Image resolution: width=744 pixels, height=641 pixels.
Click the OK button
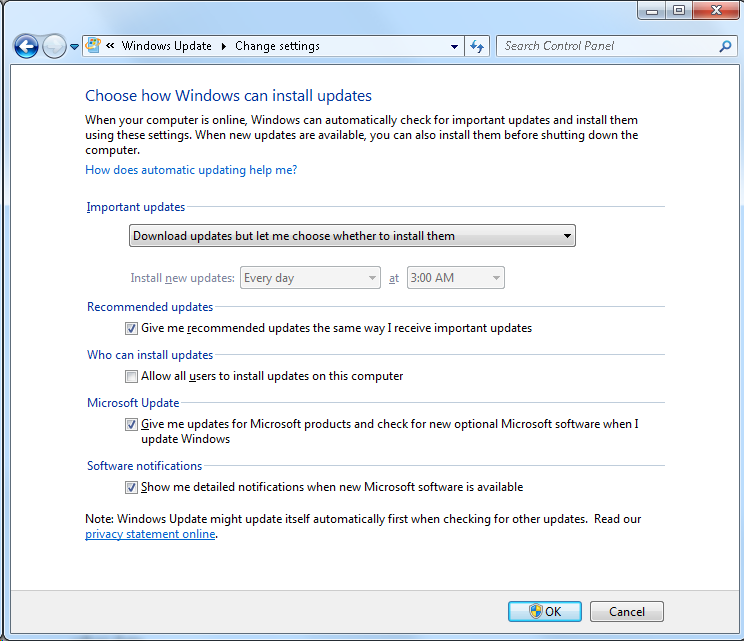pos(544,611)
